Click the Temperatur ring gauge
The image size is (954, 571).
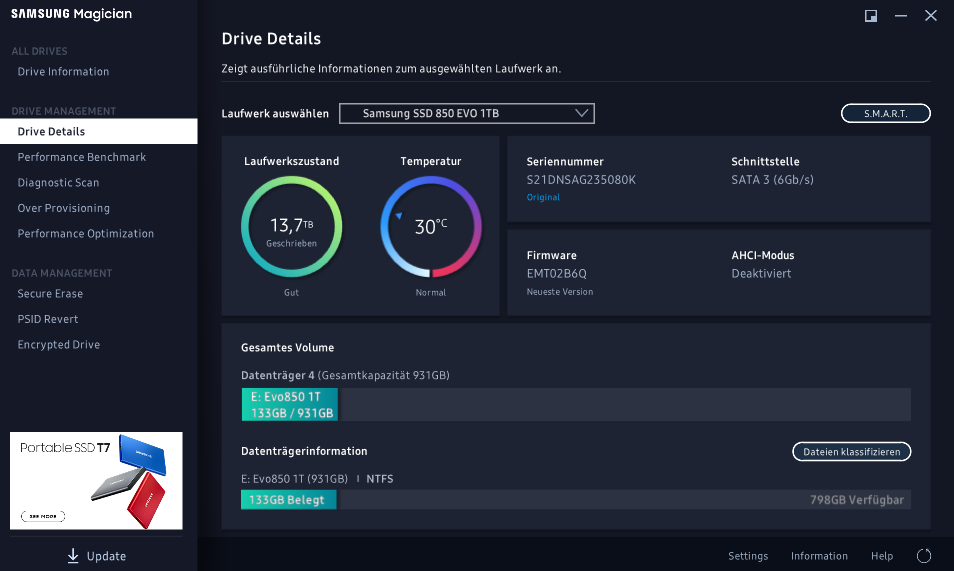(x=431, y=226)
